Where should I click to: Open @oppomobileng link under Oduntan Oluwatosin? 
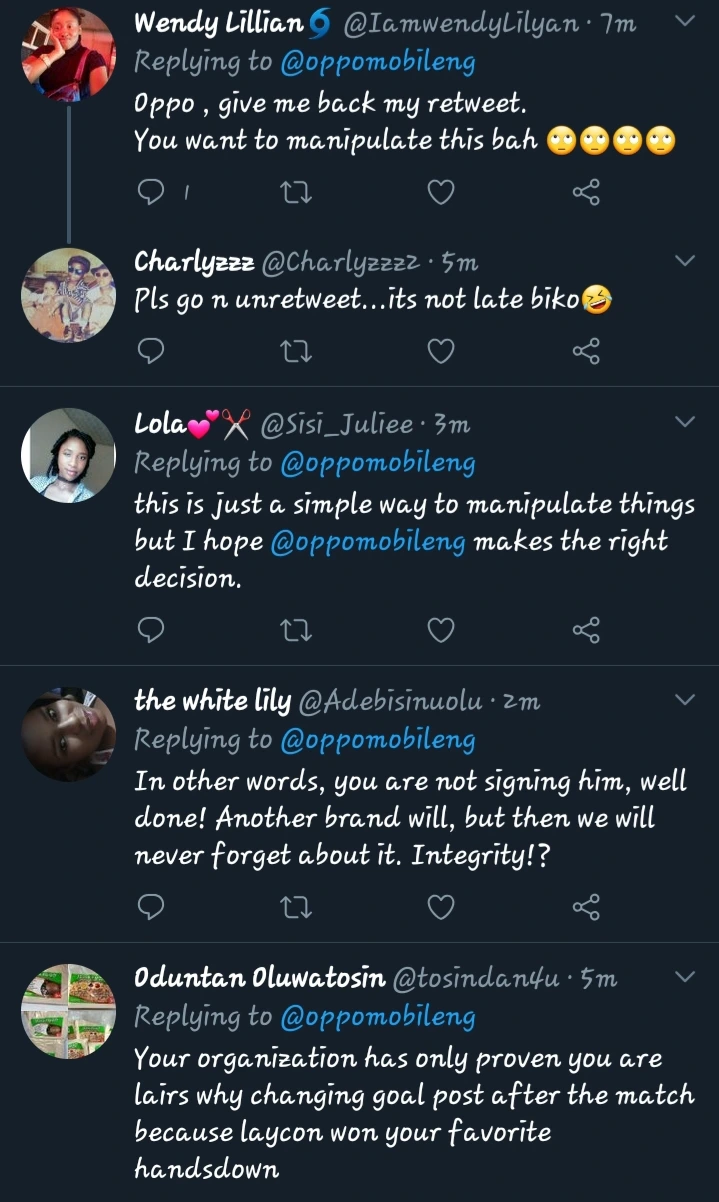(378, 1017)
